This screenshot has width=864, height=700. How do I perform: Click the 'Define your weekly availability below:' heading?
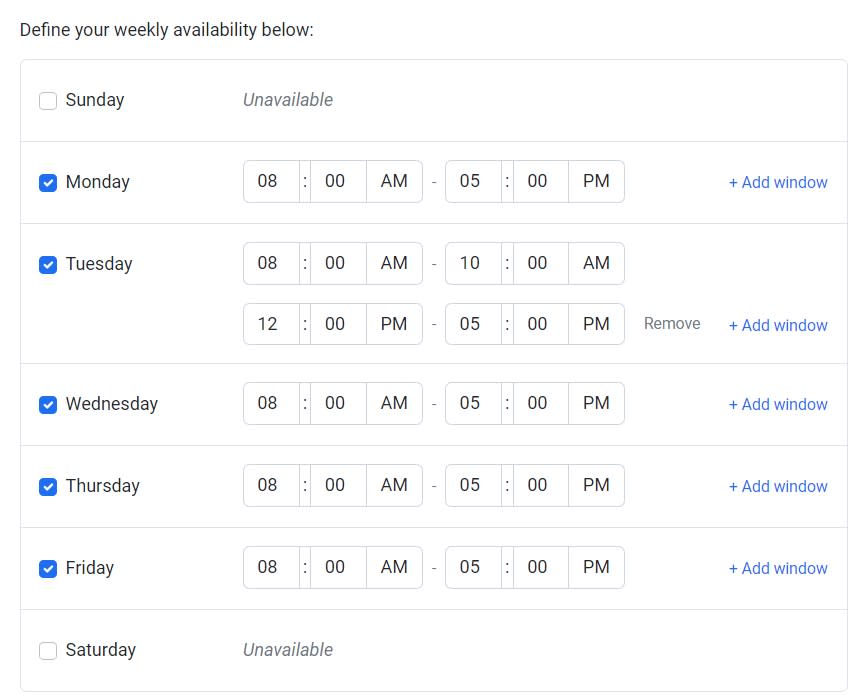(166, 30)
